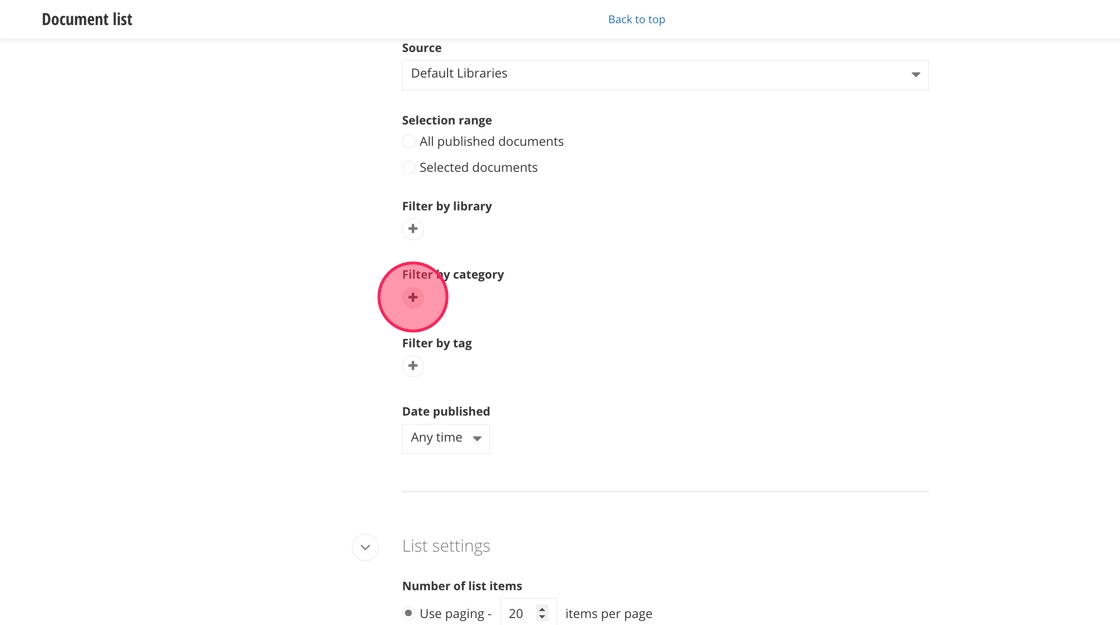1120x625 pixels.
Task: Click the Number of list items label
Action: click(x=462, y=586)
